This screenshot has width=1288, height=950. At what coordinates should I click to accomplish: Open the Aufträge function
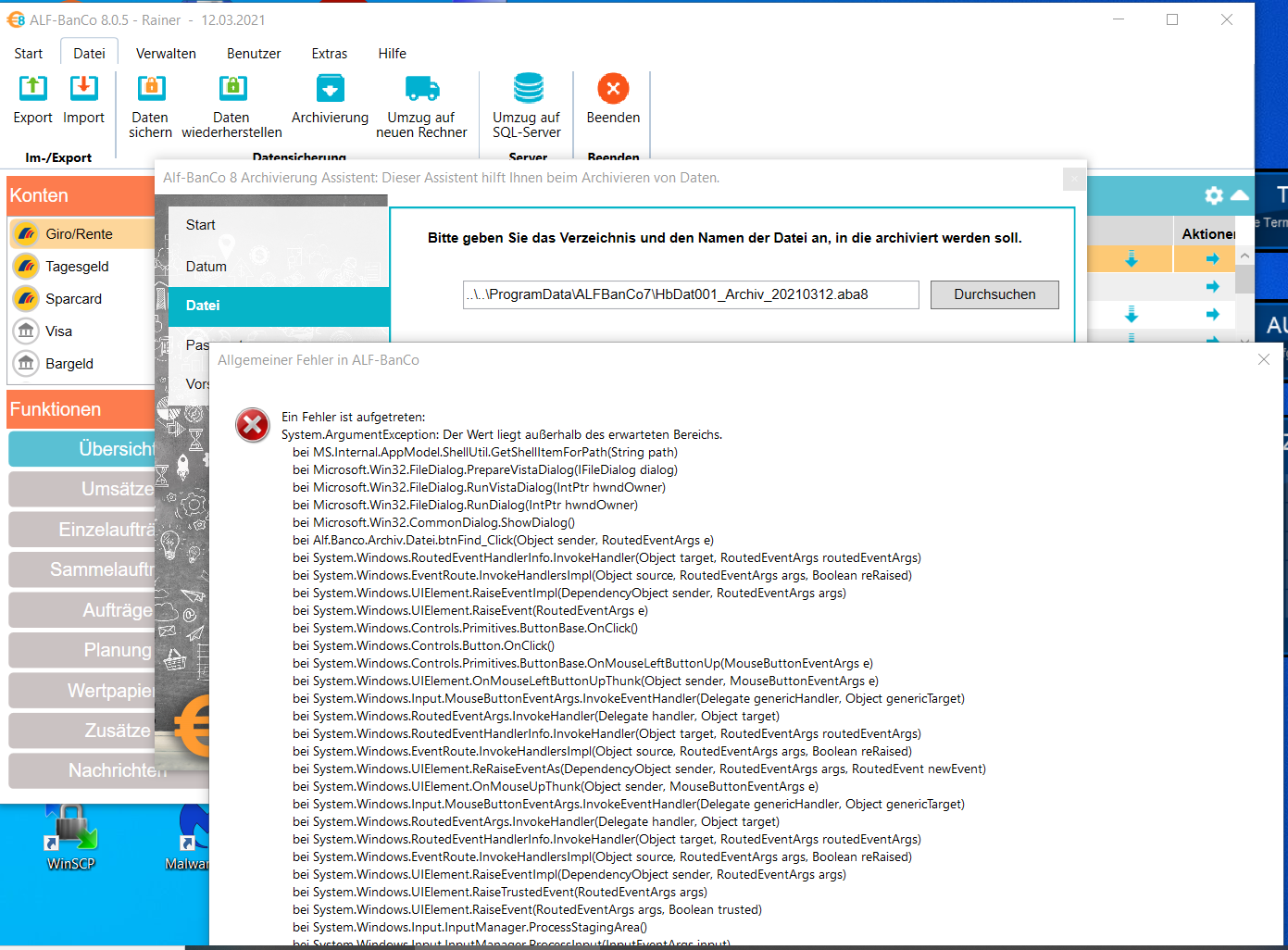click(82, 610)
